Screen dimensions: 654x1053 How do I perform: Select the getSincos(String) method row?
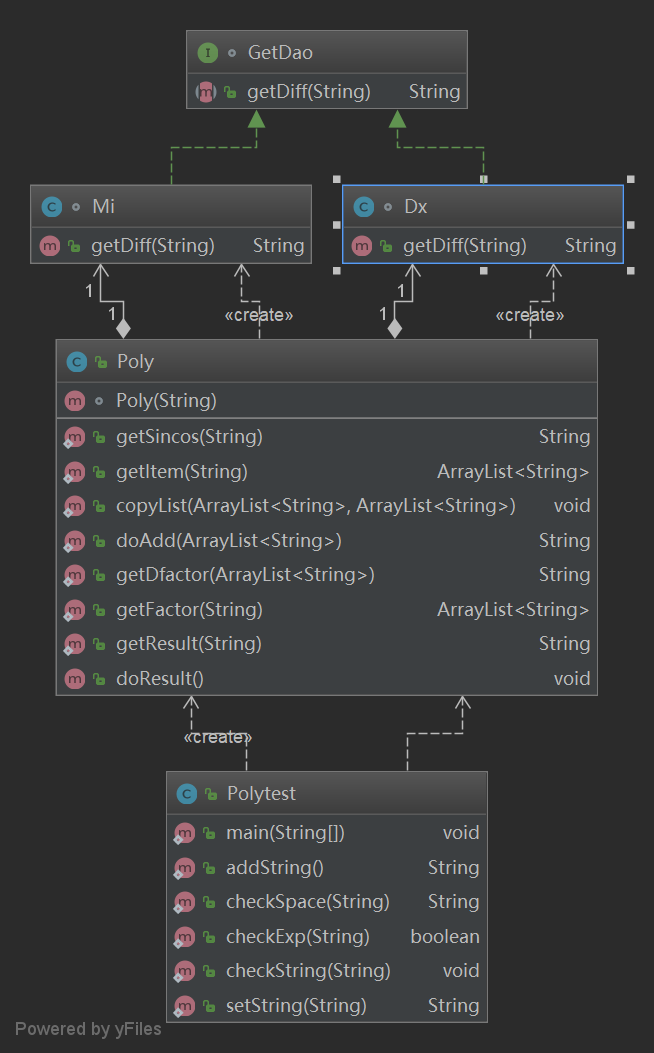coord(190,437)
